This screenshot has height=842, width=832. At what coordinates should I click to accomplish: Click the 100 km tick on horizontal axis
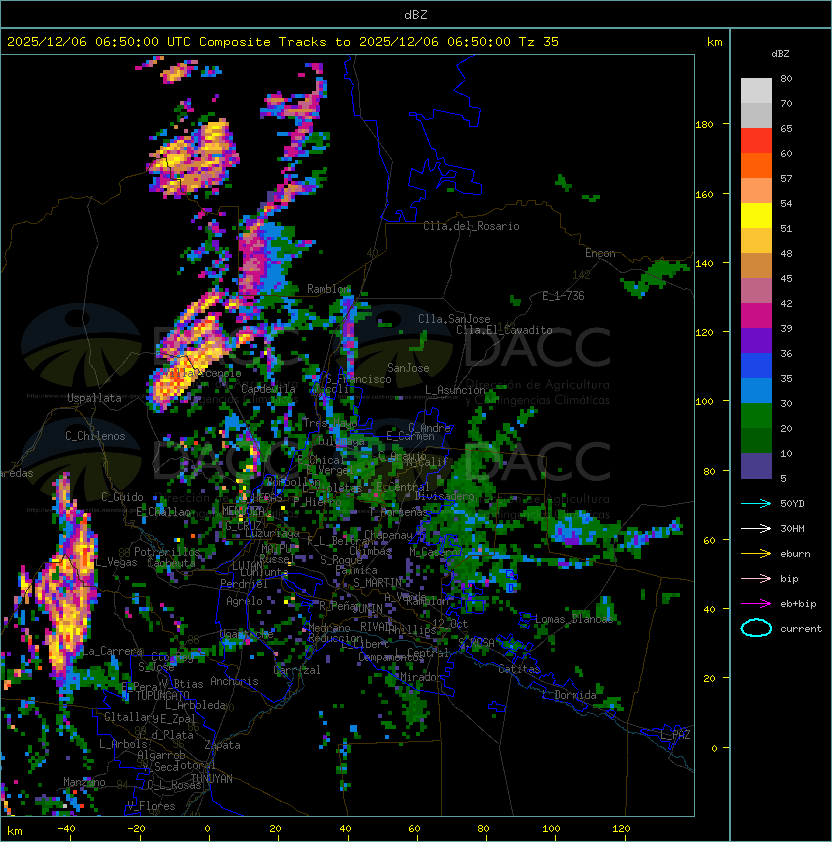(x=551, y=829)
